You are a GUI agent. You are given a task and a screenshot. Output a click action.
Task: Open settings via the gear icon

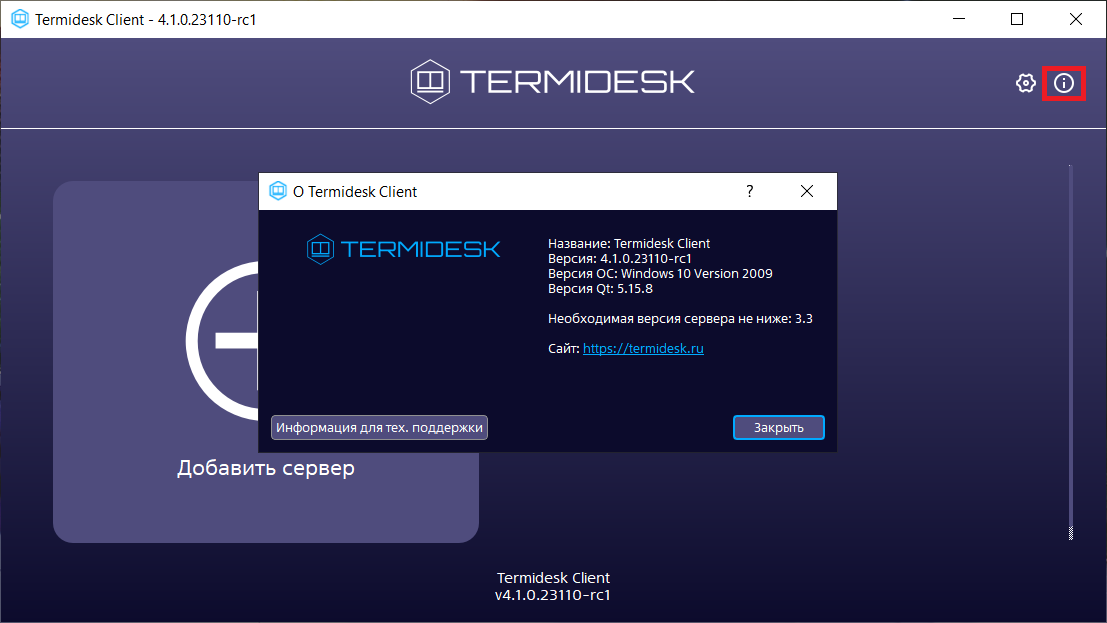coord(1025,83)
